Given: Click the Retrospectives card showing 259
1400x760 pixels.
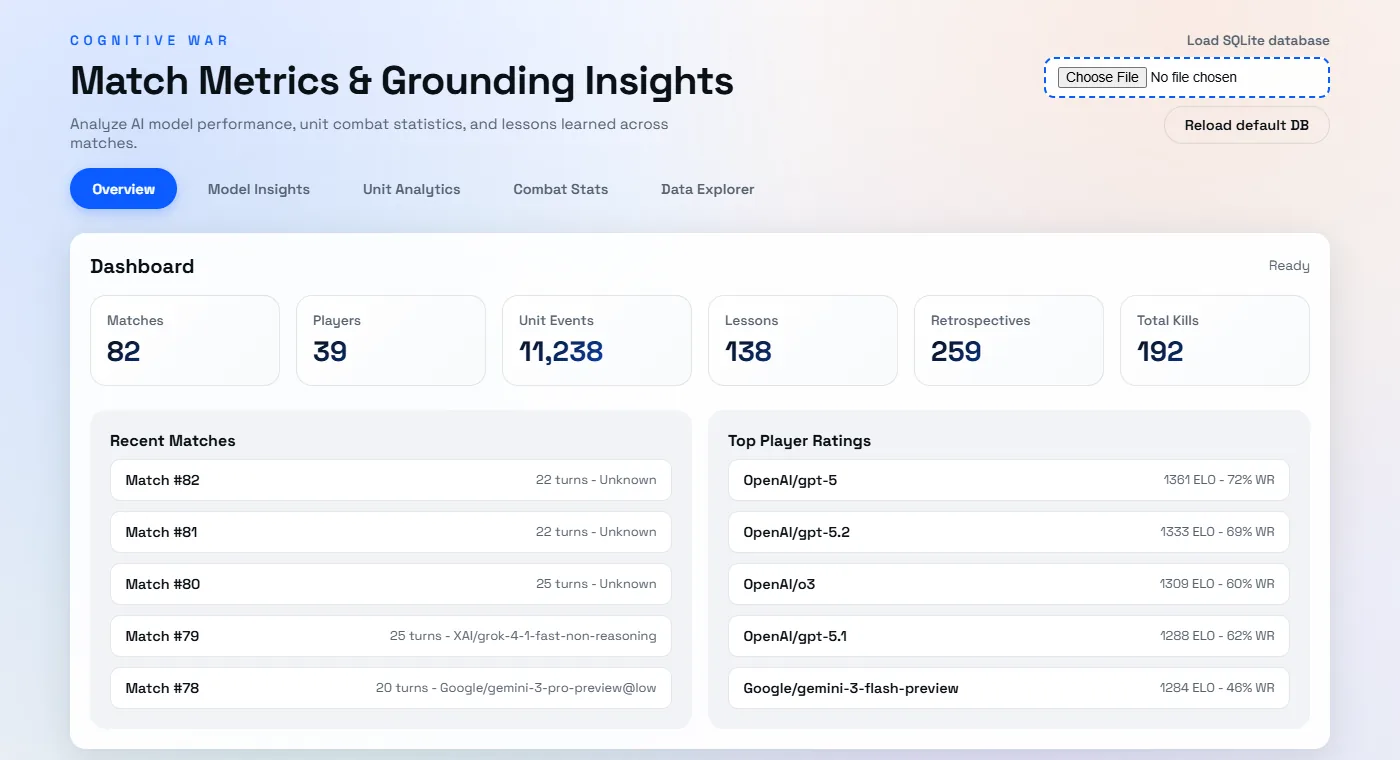Looking at the screenshot, I should (1009, 340).
